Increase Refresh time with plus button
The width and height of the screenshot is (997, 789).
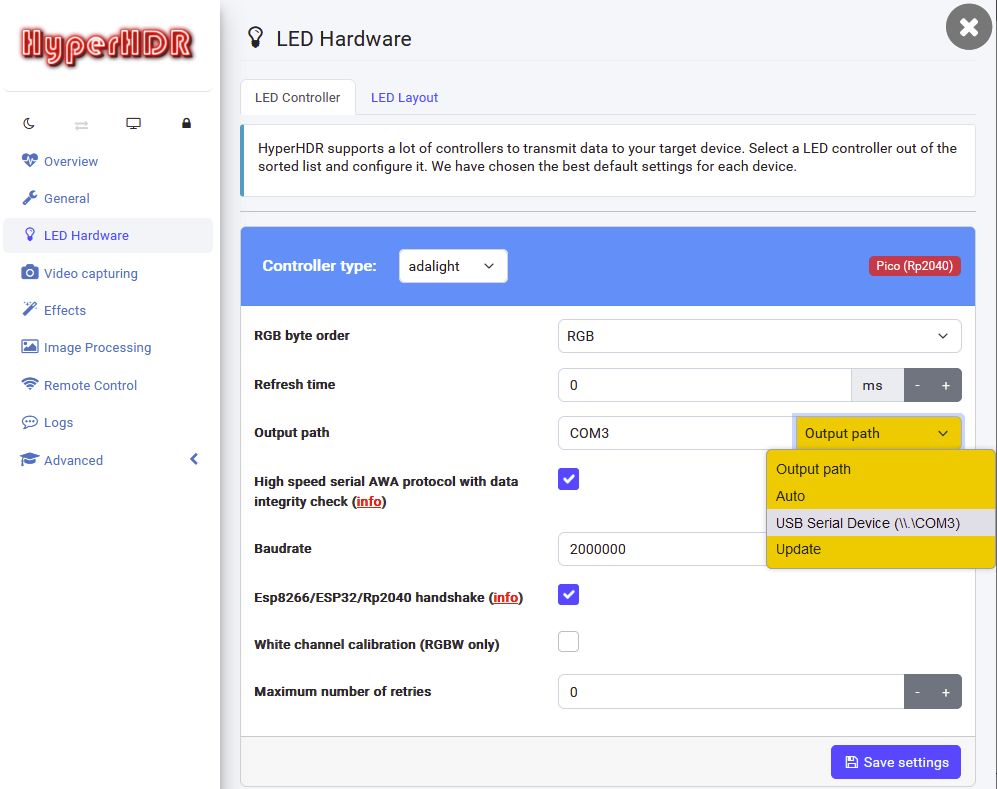coord(946,385)
